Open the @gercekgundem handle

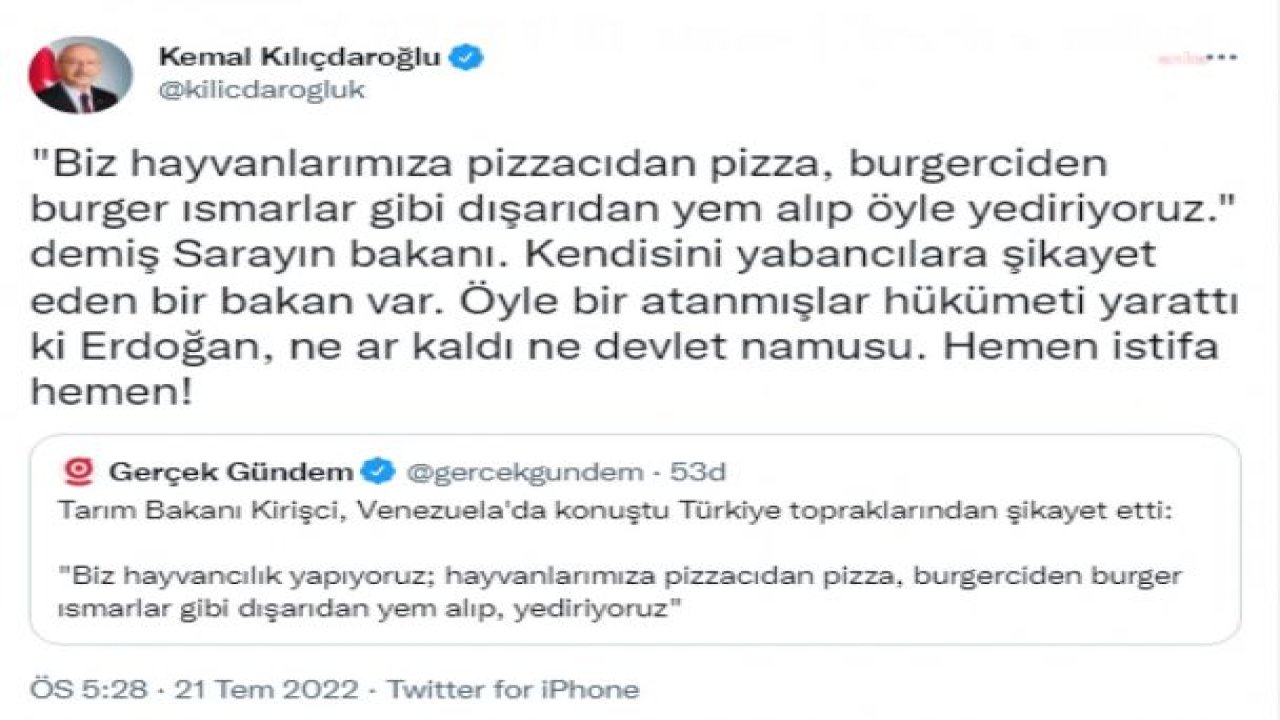pyautogui.click(x=523, y=471)
